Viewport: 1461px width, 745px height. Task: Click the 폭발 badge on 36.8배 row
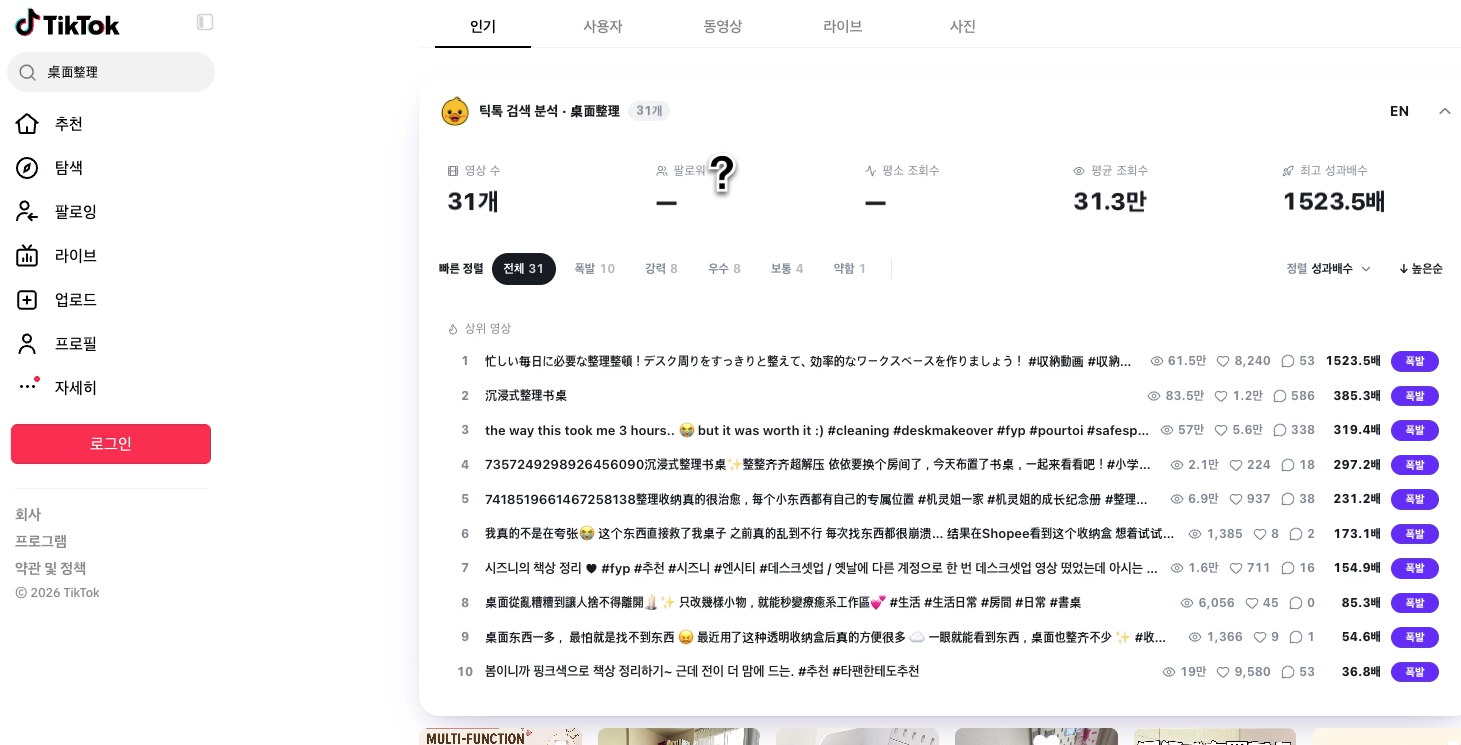[x=1414, y=672]
